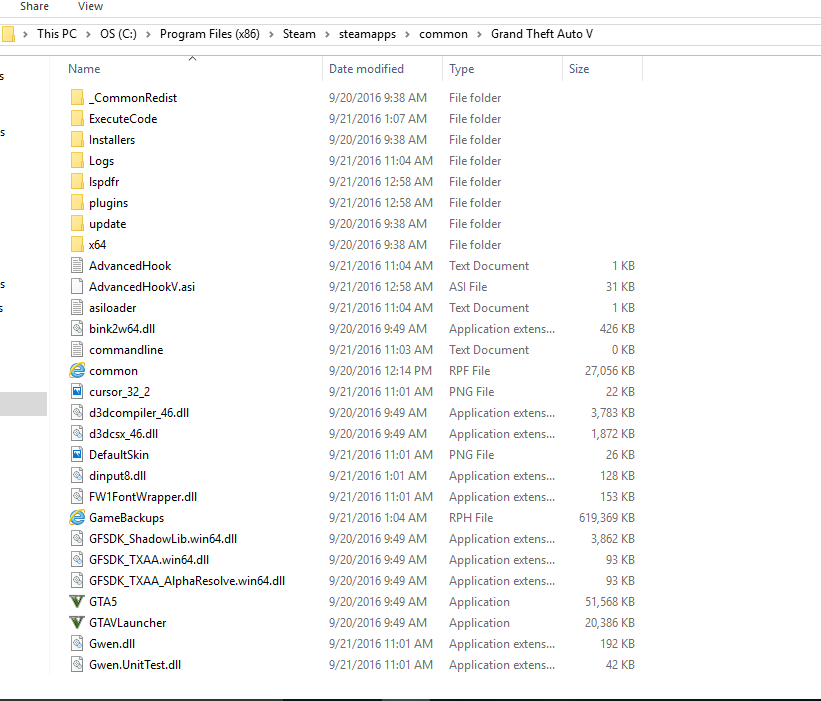Click the common RPF file IE icon
Screen dimensions: 821x701
coord(77,370)
